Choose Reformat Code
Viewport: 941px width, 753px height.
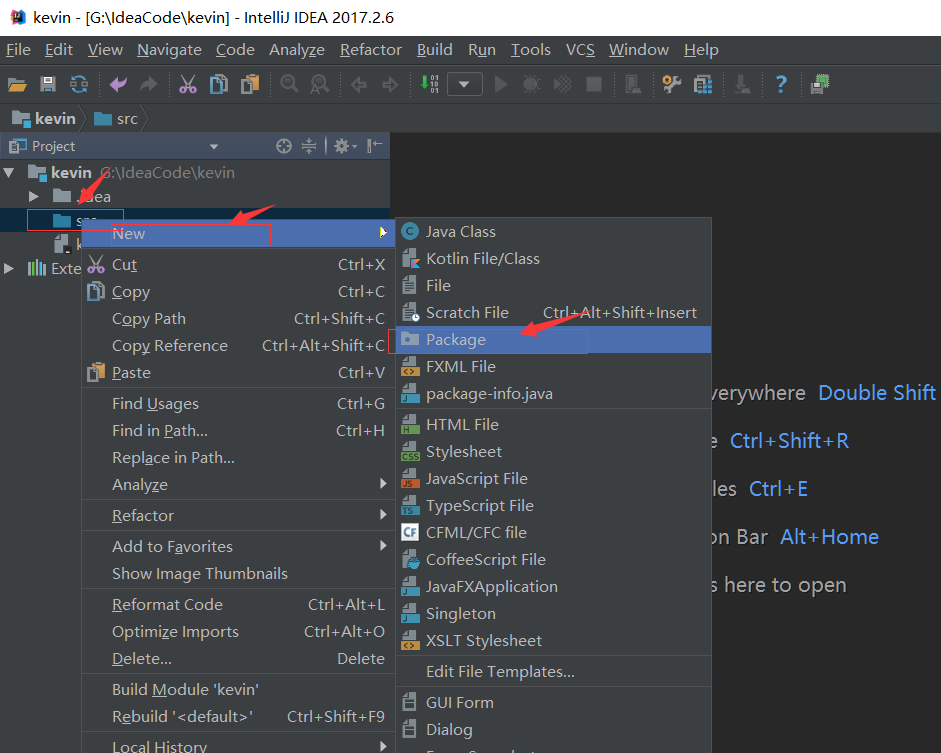point(238,605)
